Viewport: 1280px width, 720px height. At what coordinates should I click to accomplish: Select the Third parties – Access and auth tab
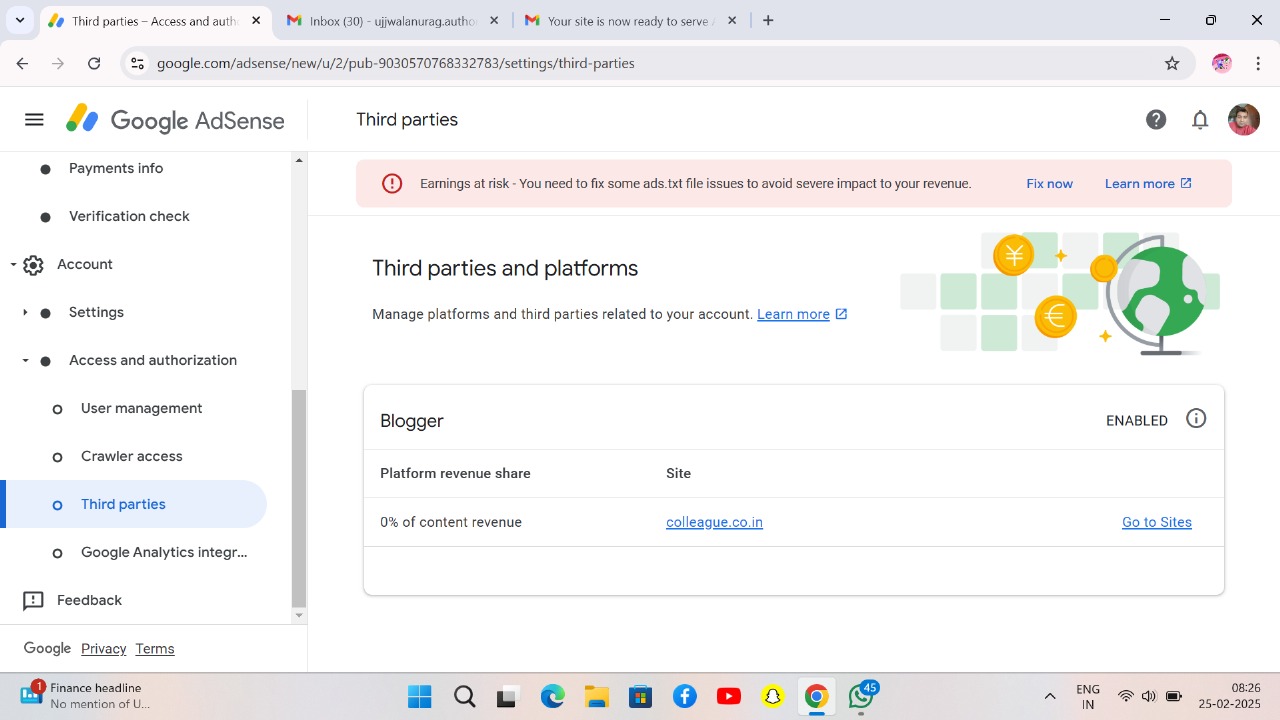[155, 20]
